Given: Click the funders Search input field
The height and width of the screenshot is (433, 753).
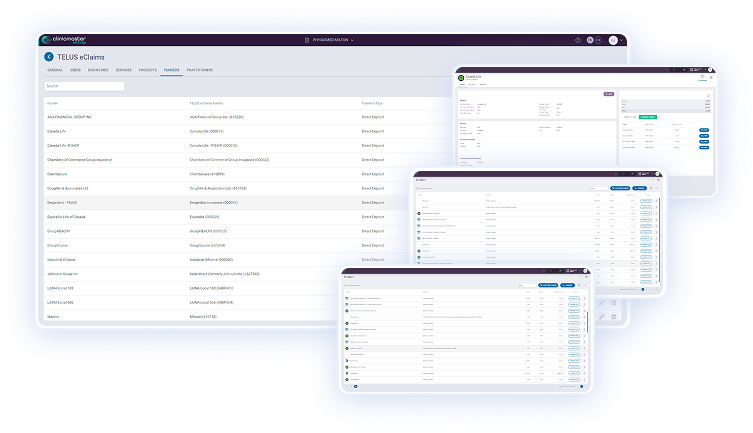Looking at the screenshot, I should click(x=85, y=86).
